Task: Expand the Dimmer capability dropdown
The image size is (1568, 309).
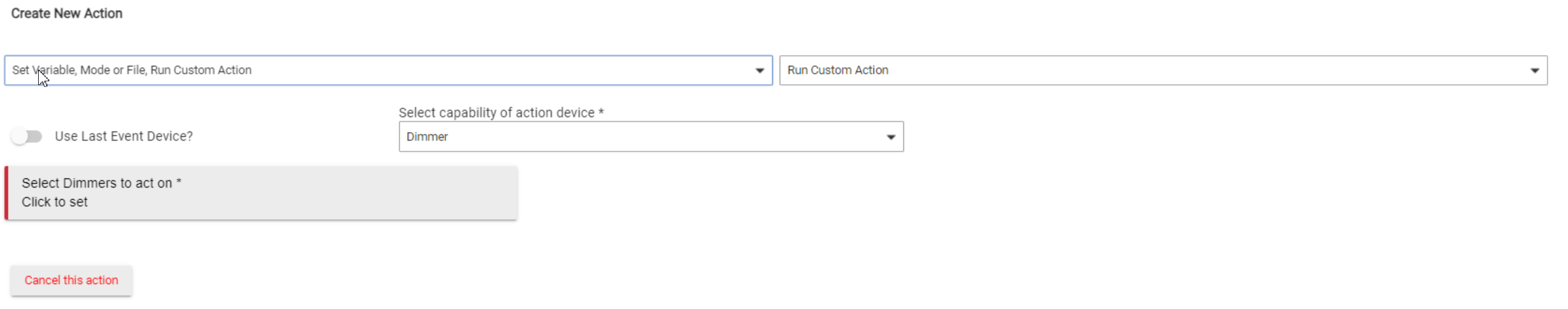Action: click(651, 136)
